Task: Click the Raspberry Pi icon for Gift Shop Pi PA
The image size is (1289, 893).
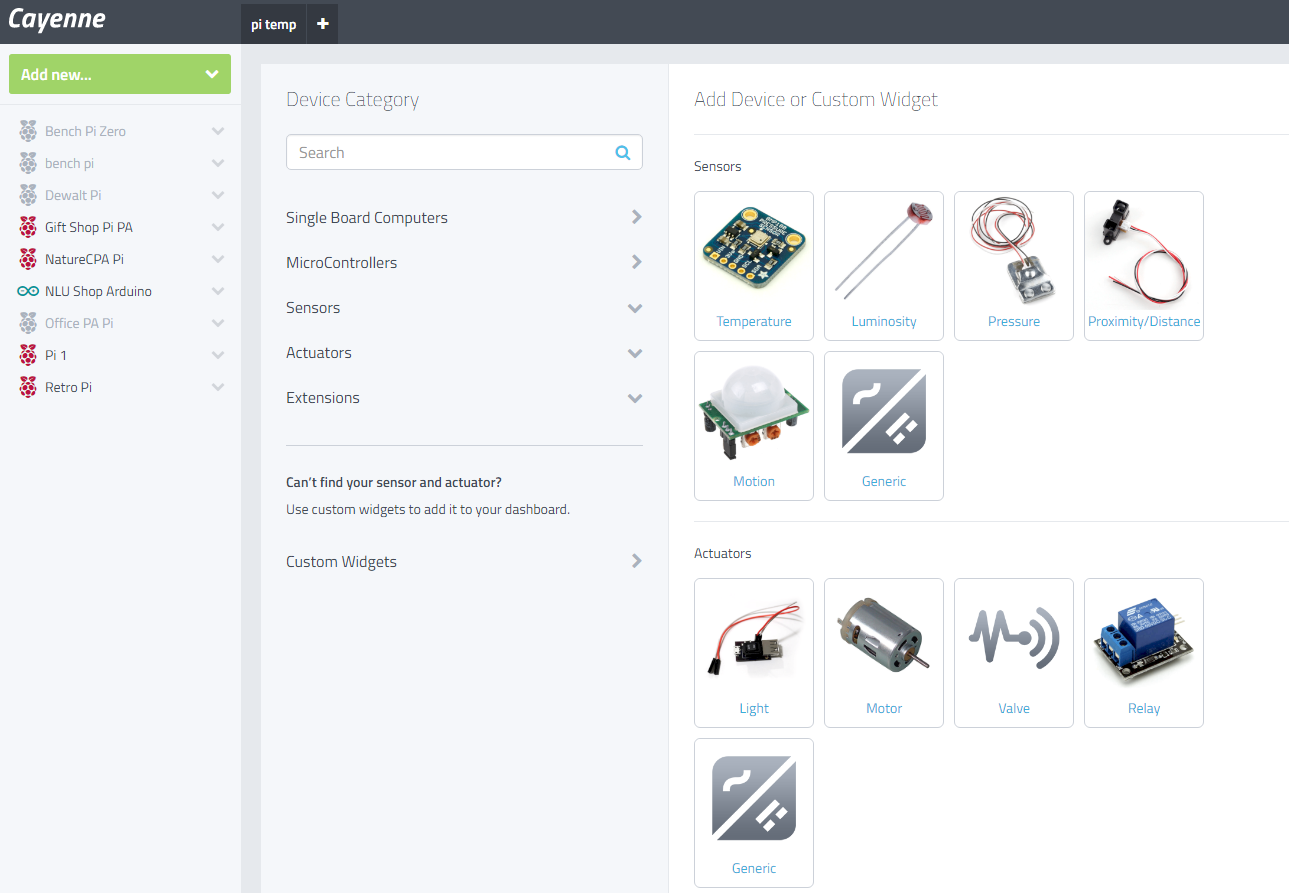Action: 28,227
